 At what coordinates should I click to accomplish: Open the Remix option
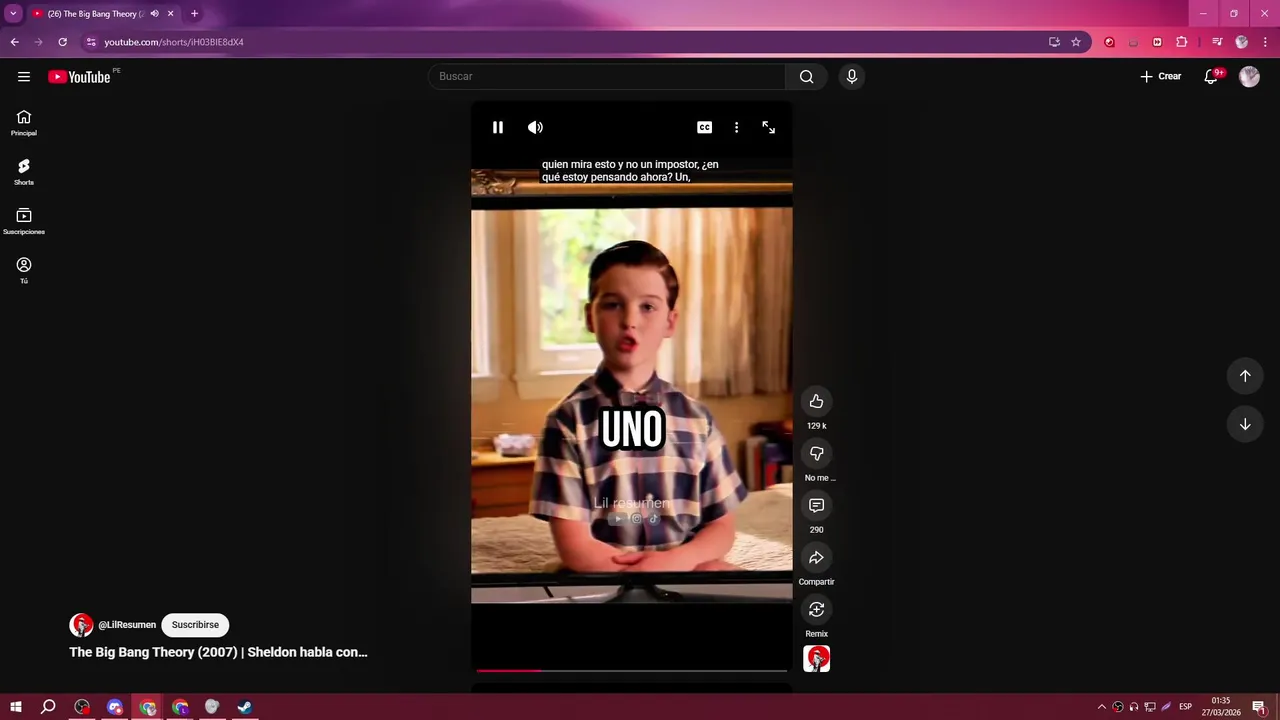tap(817, 609)
